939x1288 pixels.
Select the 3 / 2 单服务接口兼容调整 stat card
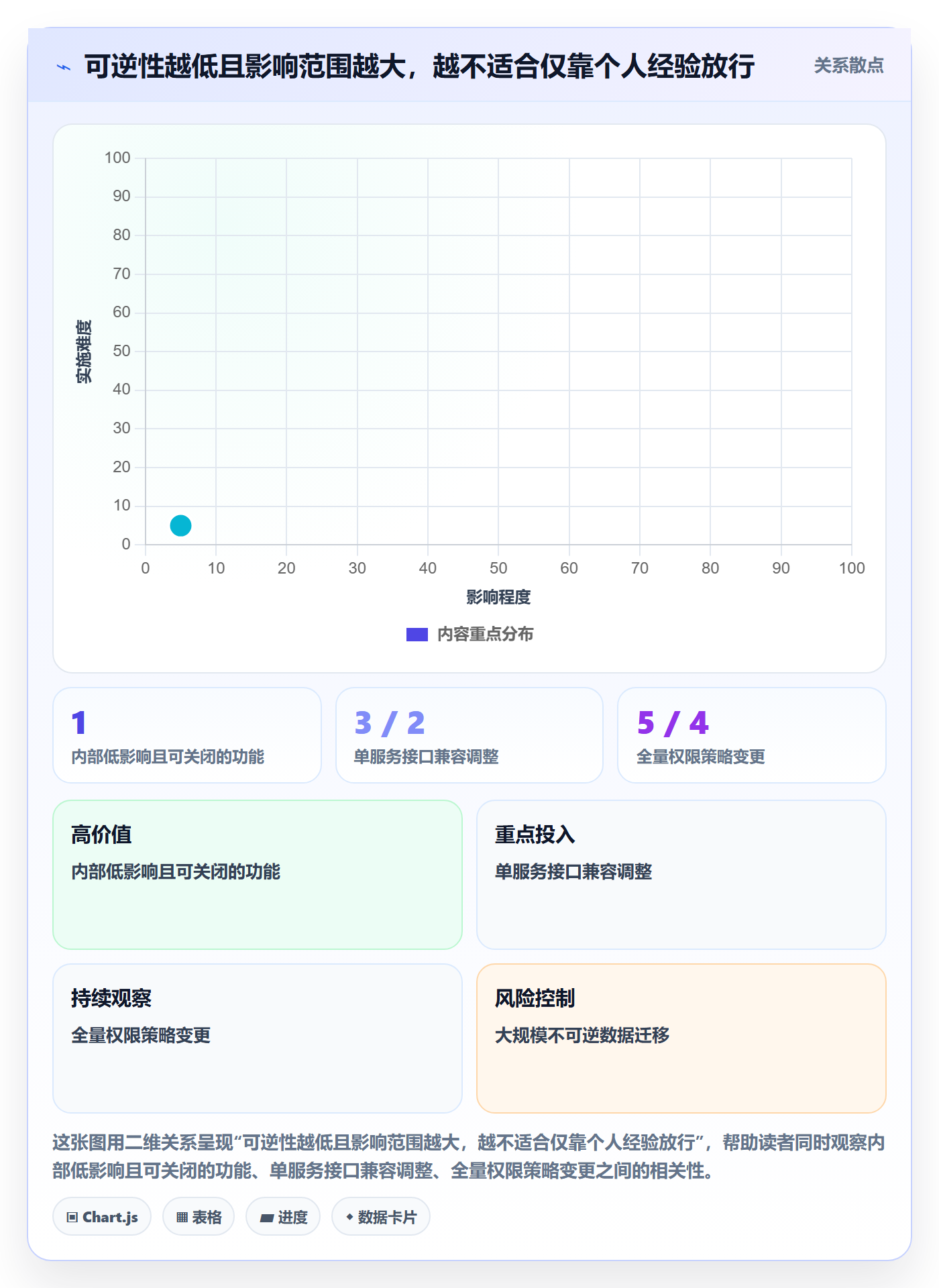[x=469, y=735]
